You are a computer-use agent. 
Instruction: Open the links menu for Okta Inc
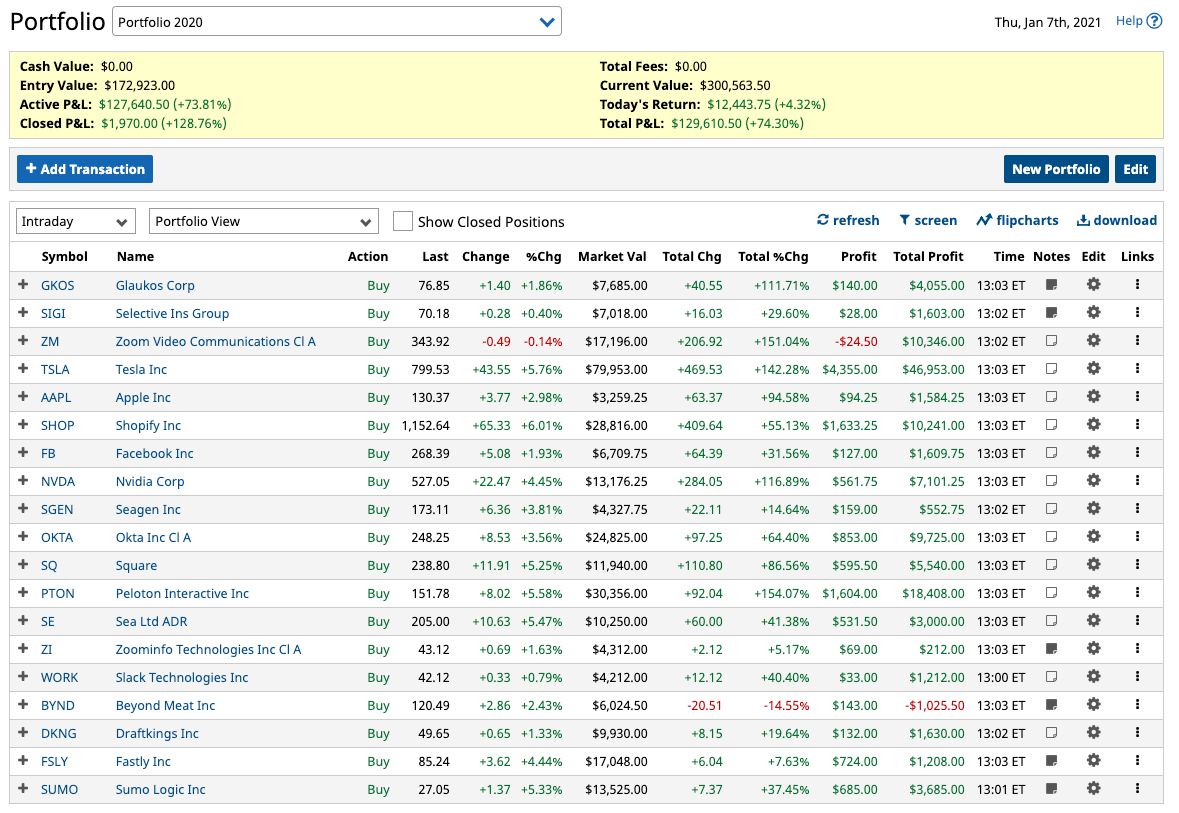(x=1137, y=536)
